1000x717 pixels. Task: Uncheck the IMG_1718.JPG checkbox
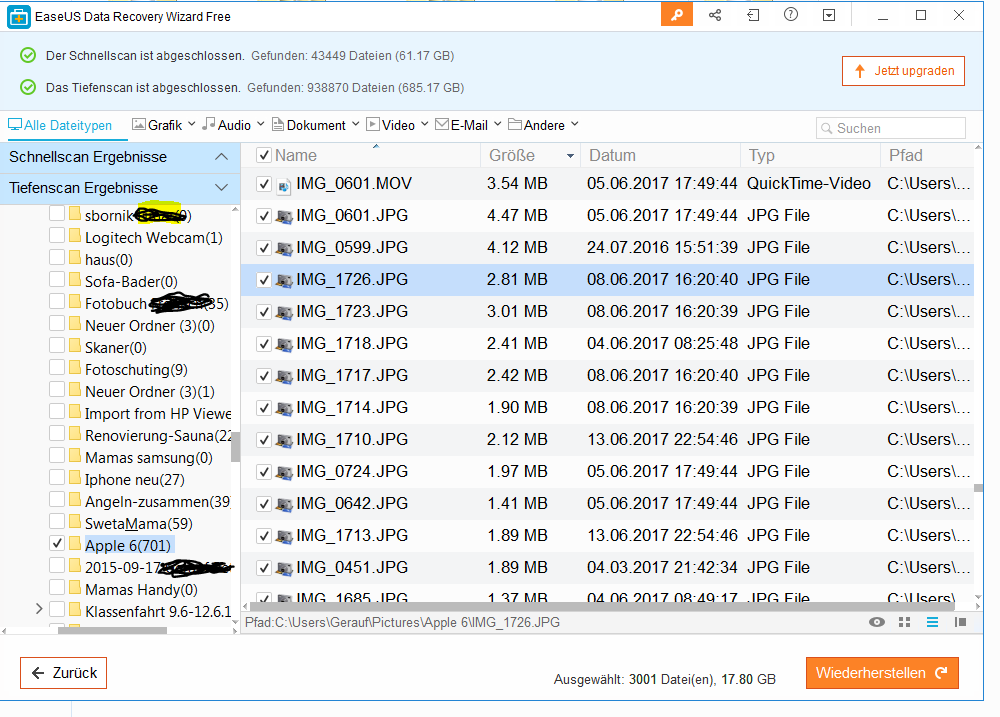263,344
